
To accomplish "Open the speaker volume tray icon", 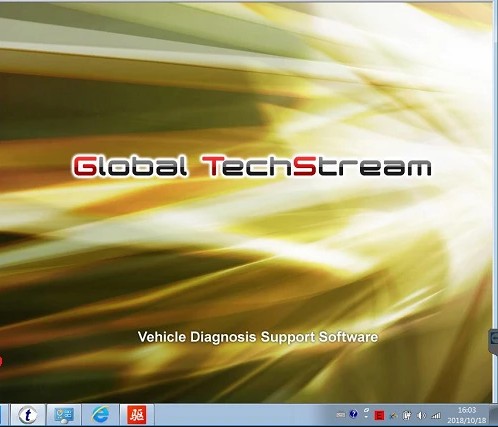I will [421, 415].
